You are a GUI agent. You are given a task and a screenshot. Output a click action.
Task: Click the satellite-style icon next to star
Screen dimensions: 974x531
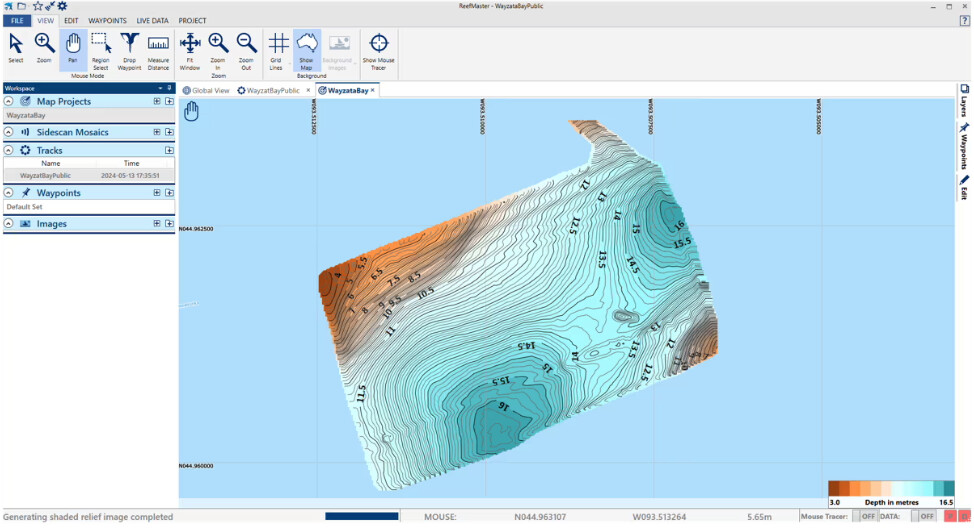[x=50, y=6]
